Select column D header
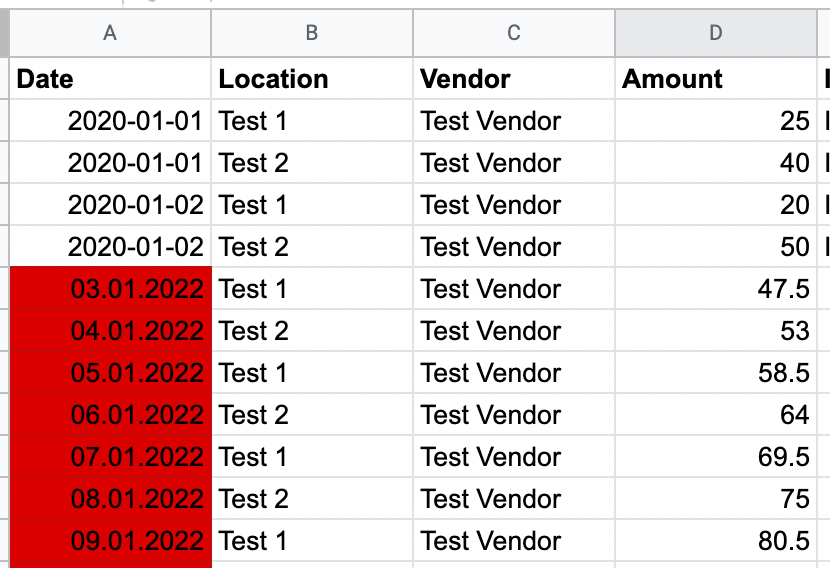Image resolution: width=830 pixels, height=568 pixels. point(716,33)
